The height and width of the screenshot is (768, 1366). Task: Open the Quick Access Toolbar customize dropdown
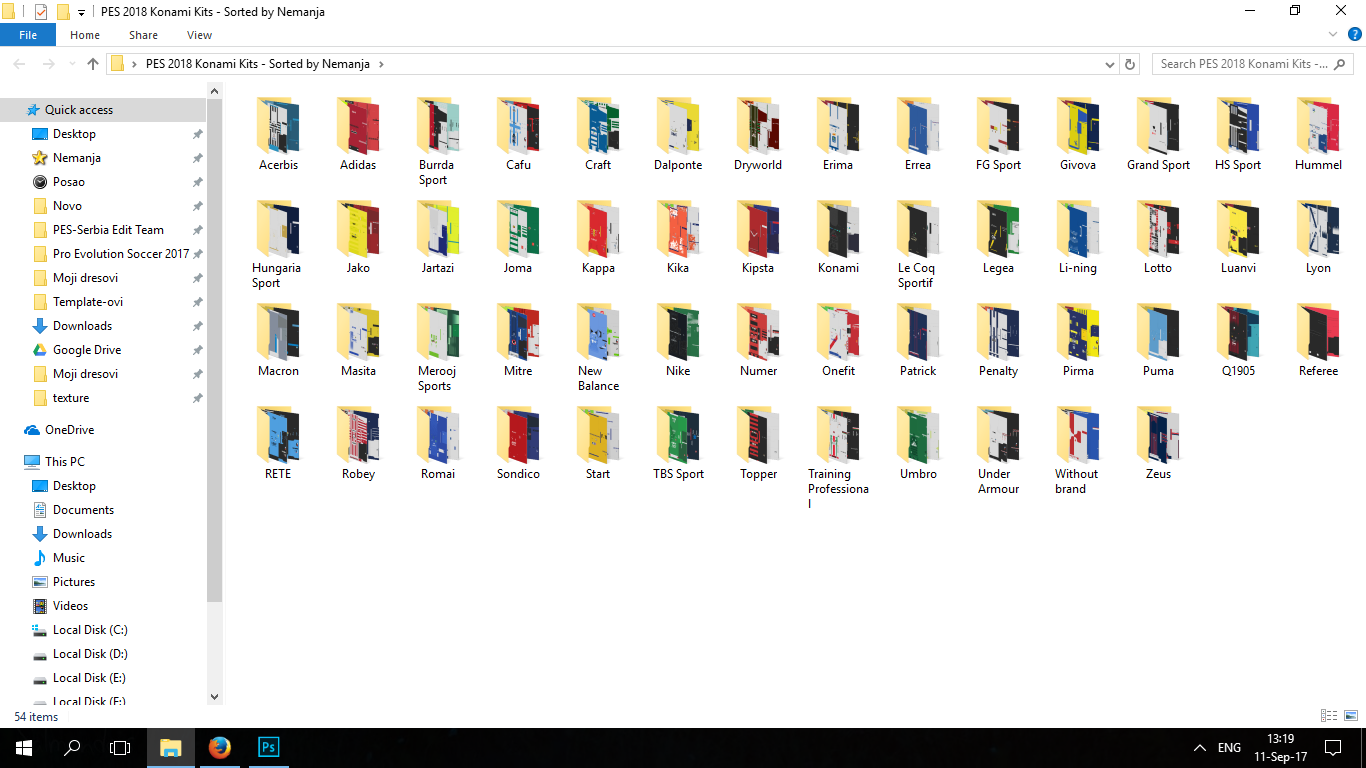[81, 12]
